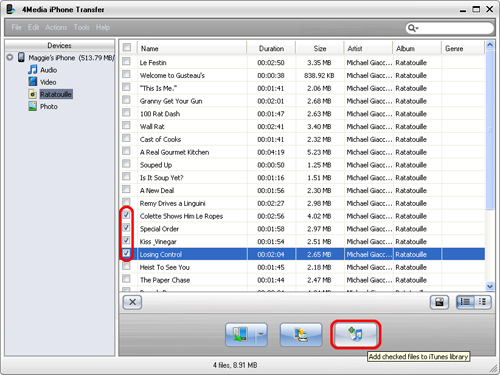Click the status text '4 files, 8.91 MB'
Image resolution: width=500 pixels, height=375 pixels.
tap(235, 365)
